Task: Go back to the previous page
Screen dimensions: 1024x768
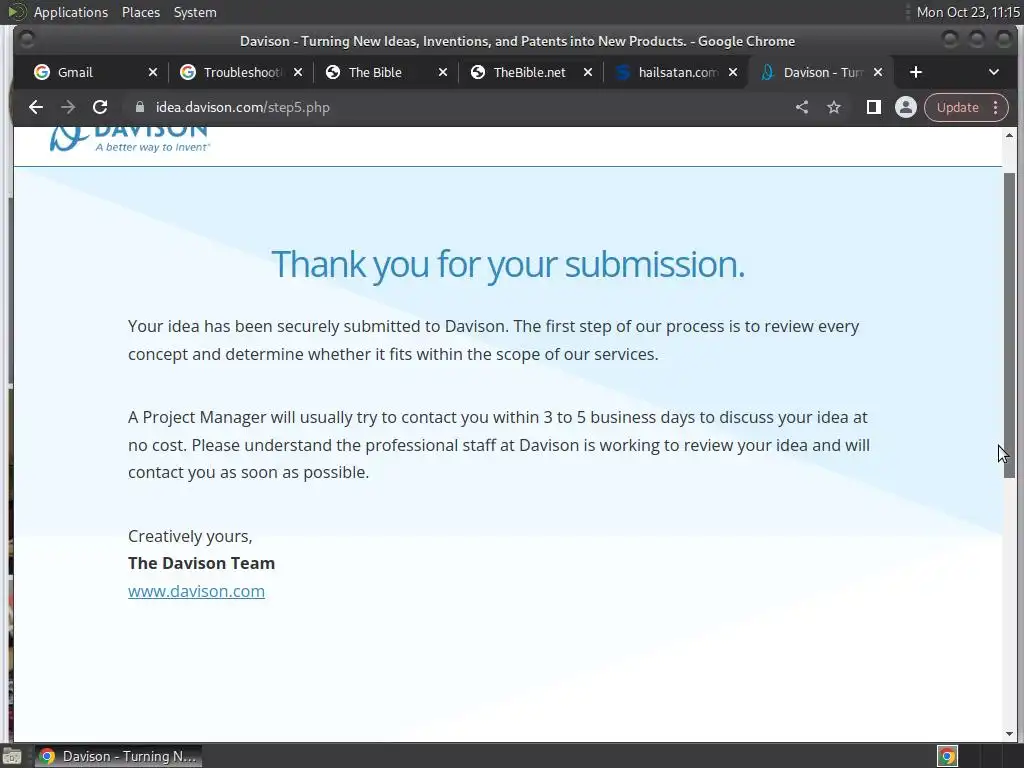Action: [36, 107]
